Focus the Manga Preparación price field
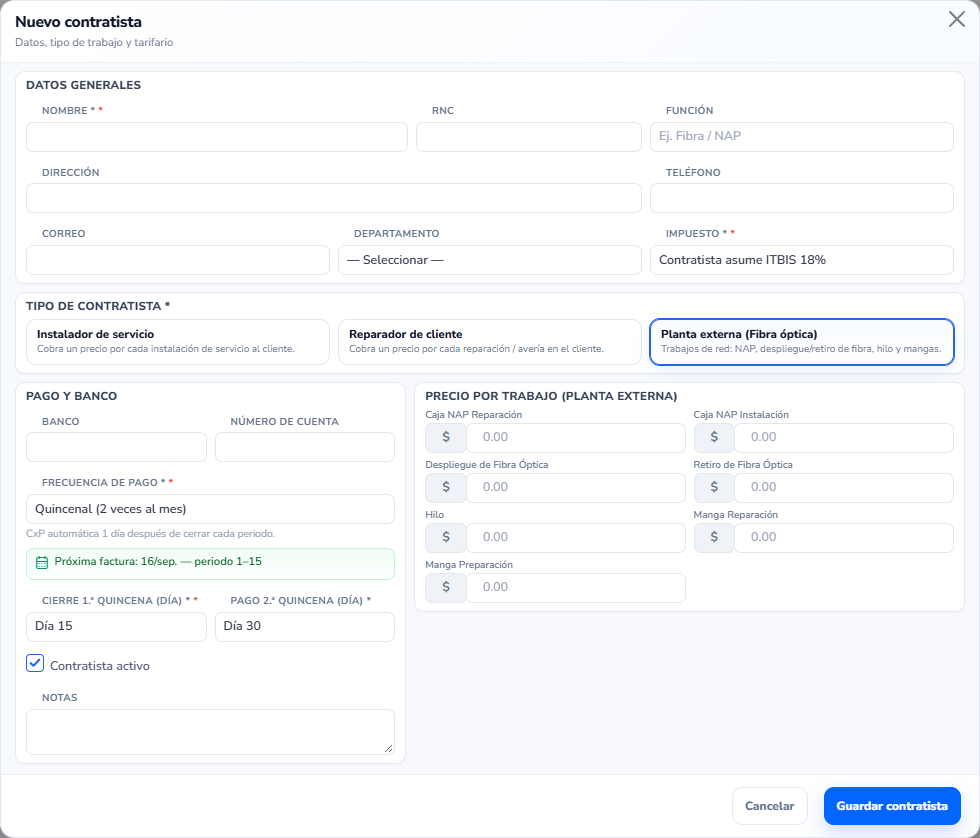 pyautogui.click(x=576, y=587)
